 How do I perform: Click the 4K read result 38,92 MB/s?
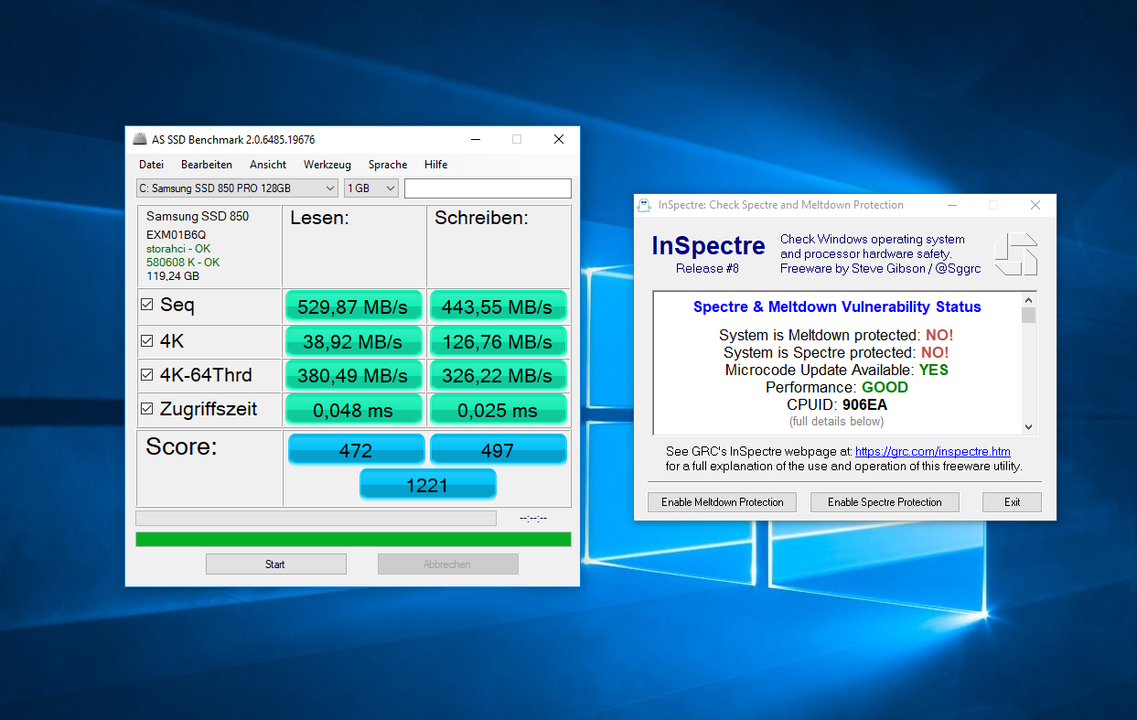[353, 342]
